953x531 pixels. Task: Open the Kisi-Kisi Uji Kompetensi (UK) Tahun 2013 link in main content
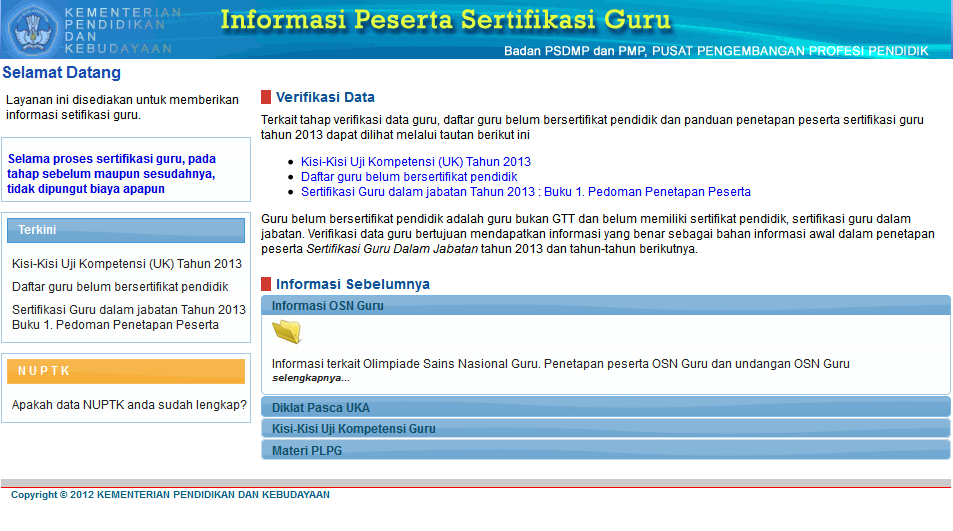pyautogui.click(x=416, y=162)
